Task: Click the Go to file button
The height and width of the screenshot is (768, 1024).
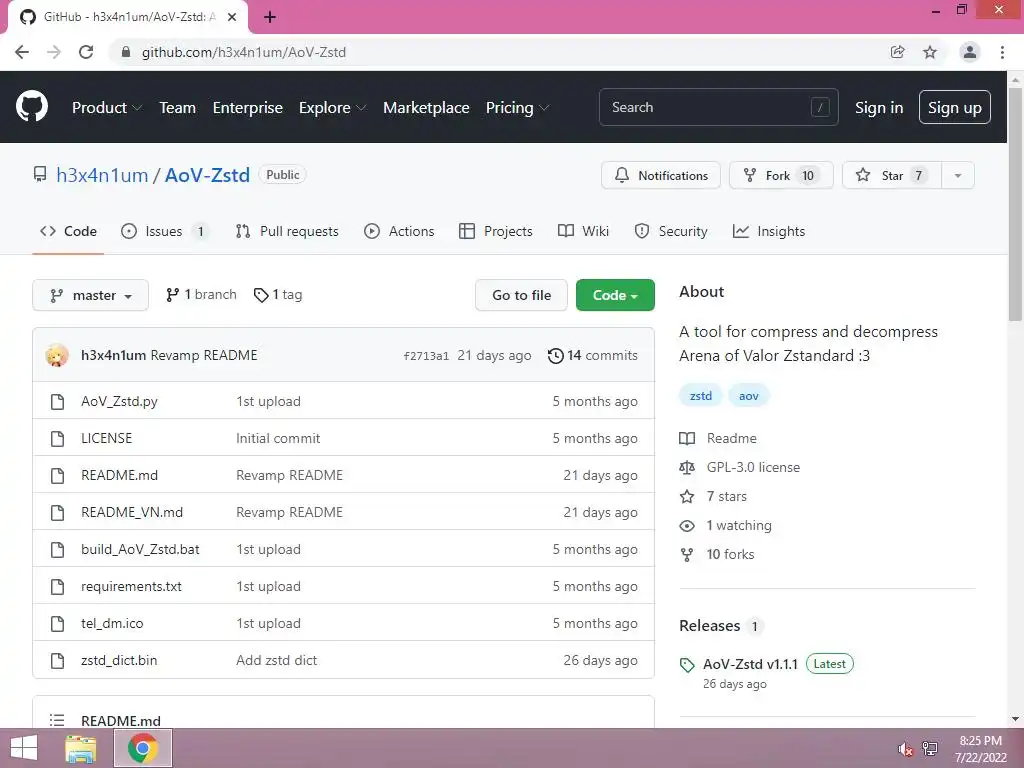Action: tap(521, 295)
